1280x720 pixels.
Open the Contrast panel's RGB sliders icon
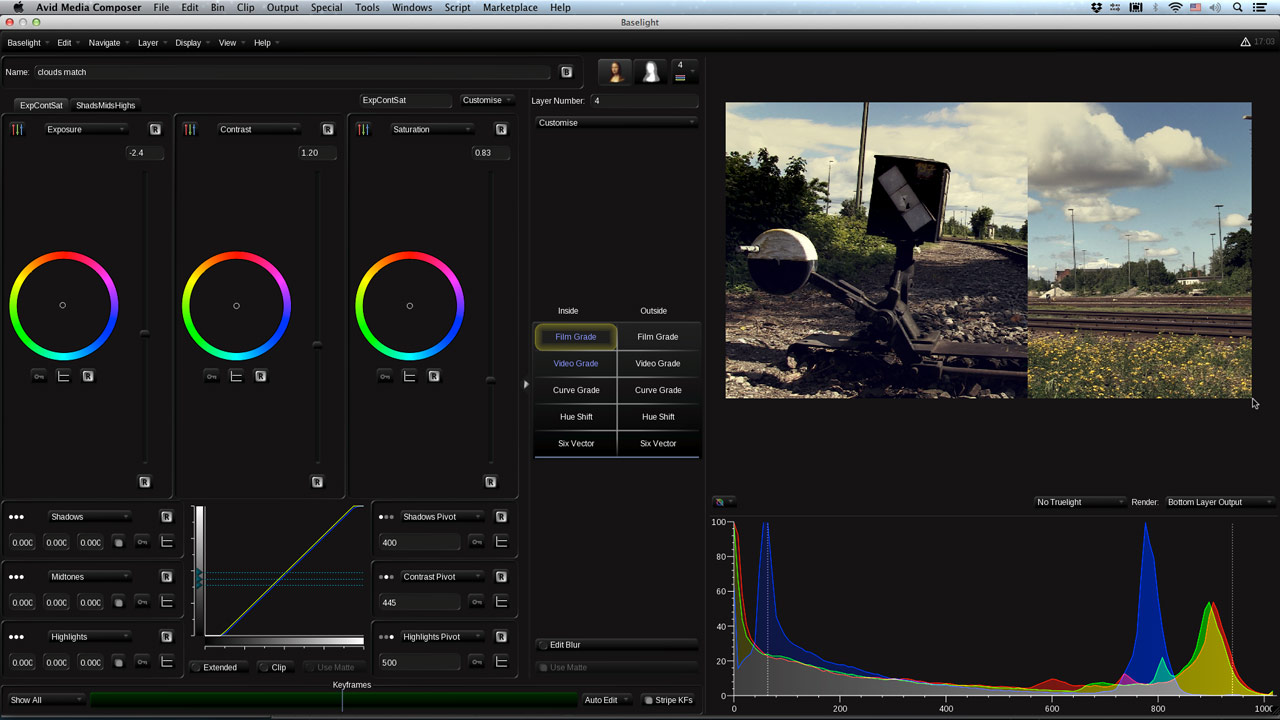(190, 129)
